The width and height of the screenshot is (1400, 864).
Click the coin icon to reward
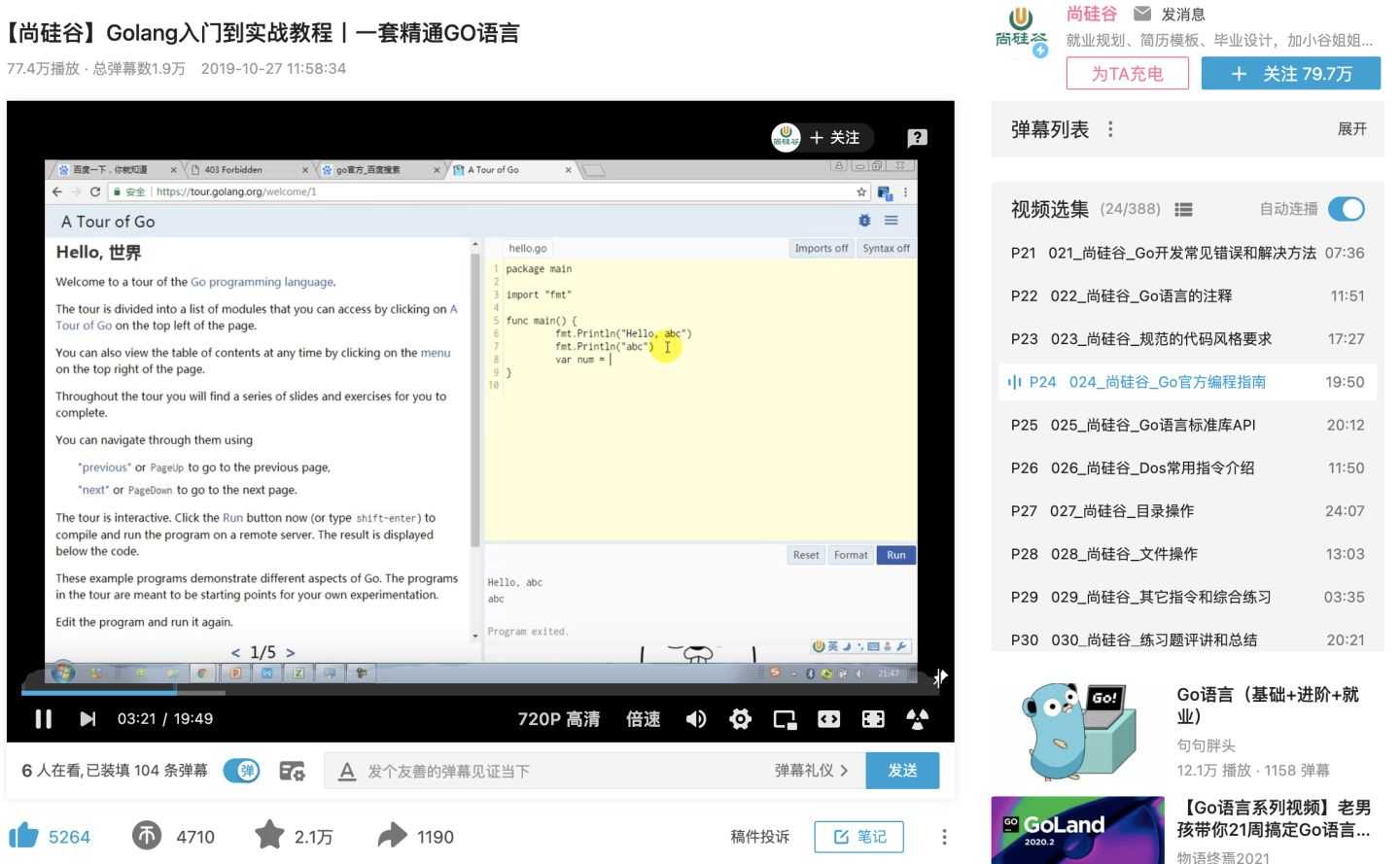[x=146, y=836]
